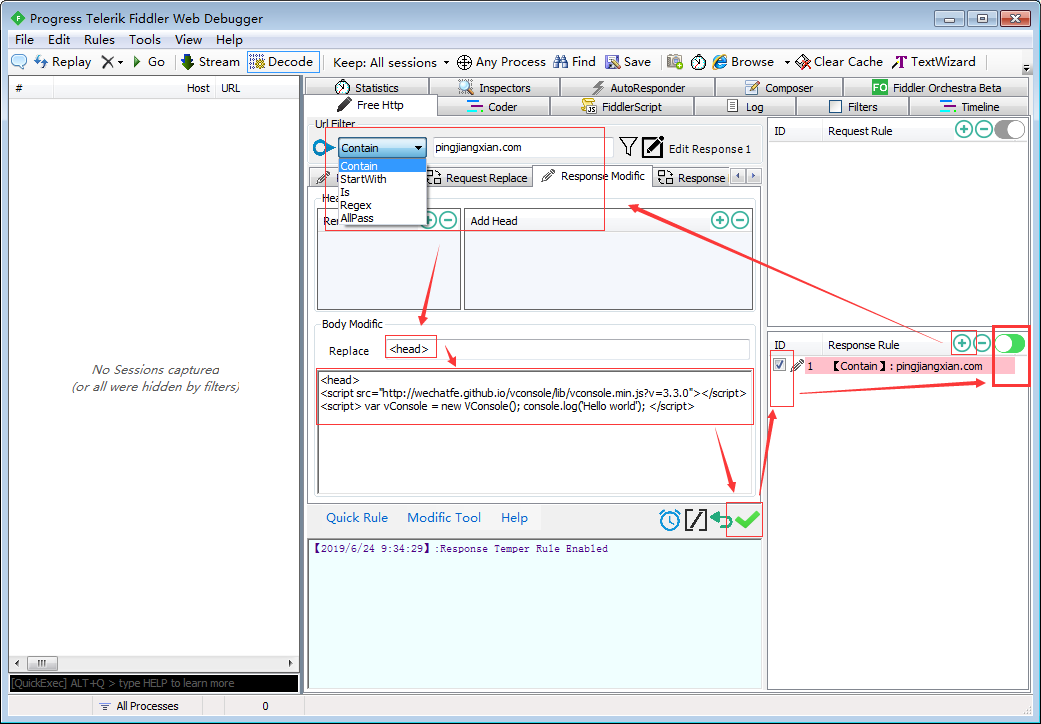This screenshot has height=724, width=1041.
Task: Click the edit note icon before Edit Response 1
Action: point(653,147)
